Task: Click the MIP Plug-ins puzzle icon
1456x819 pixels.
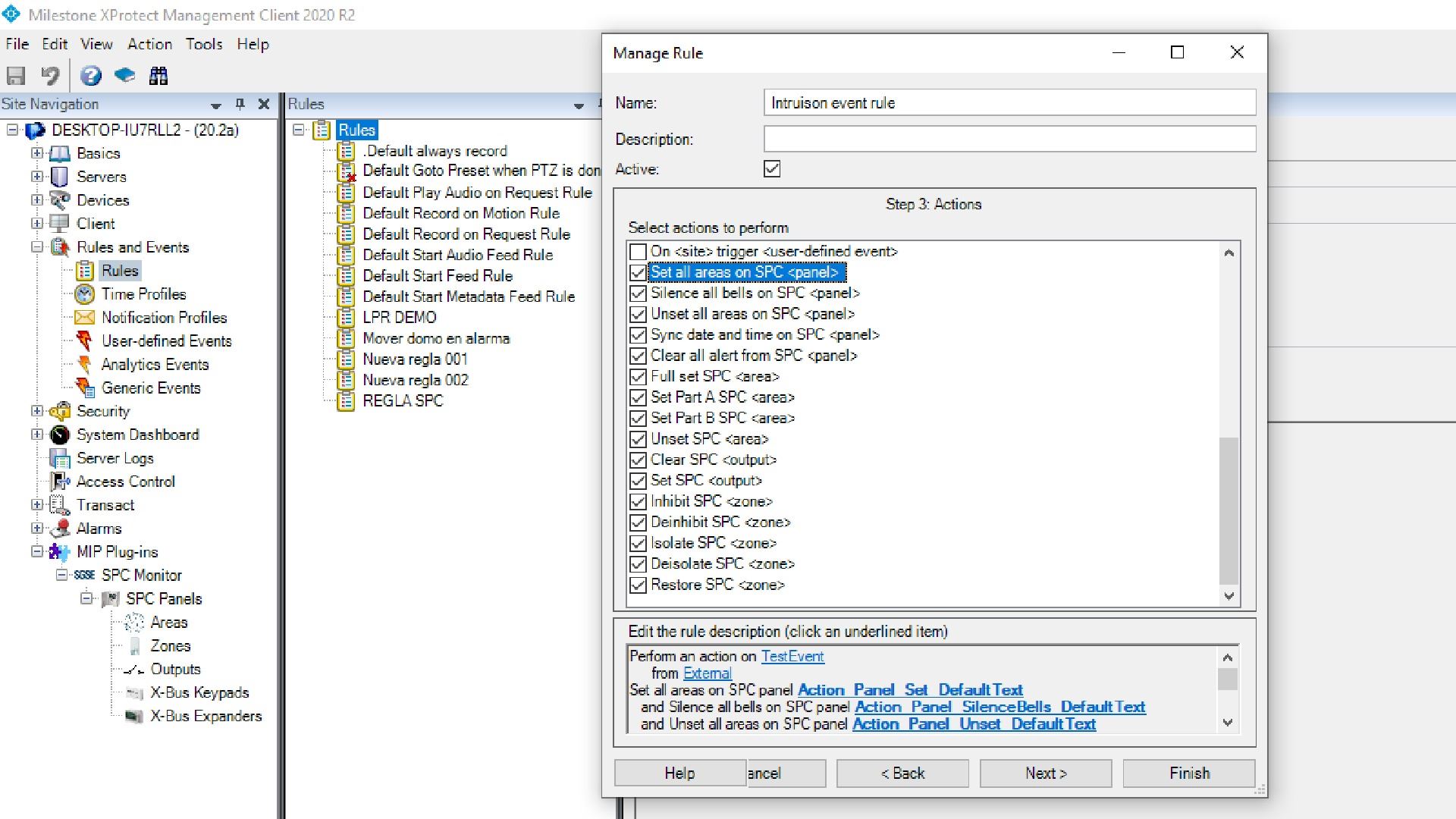Action: 60,553
